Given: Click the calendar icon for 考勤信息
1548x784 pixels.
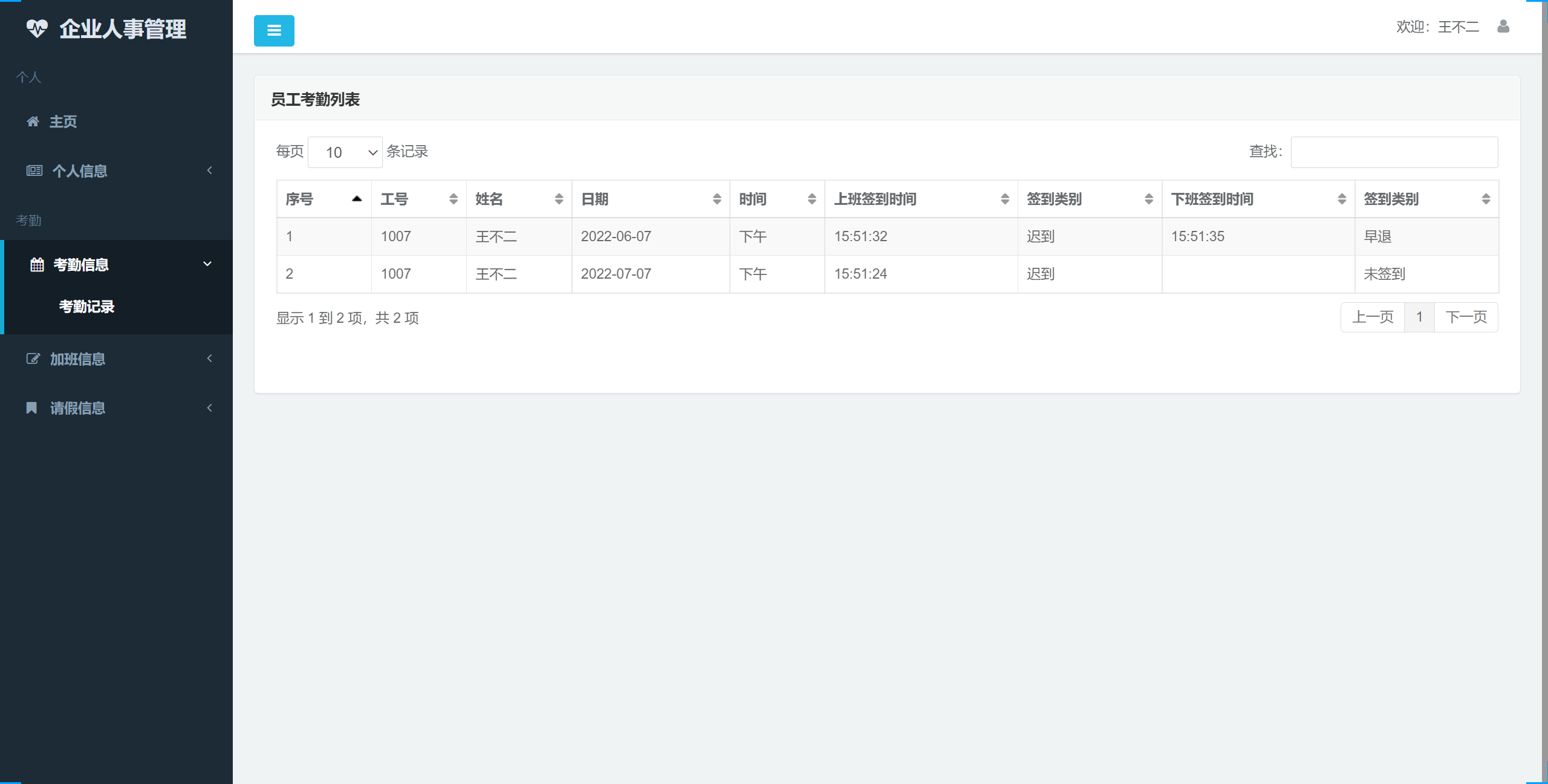Looking at the screenshot, I should tap(37, 265).
